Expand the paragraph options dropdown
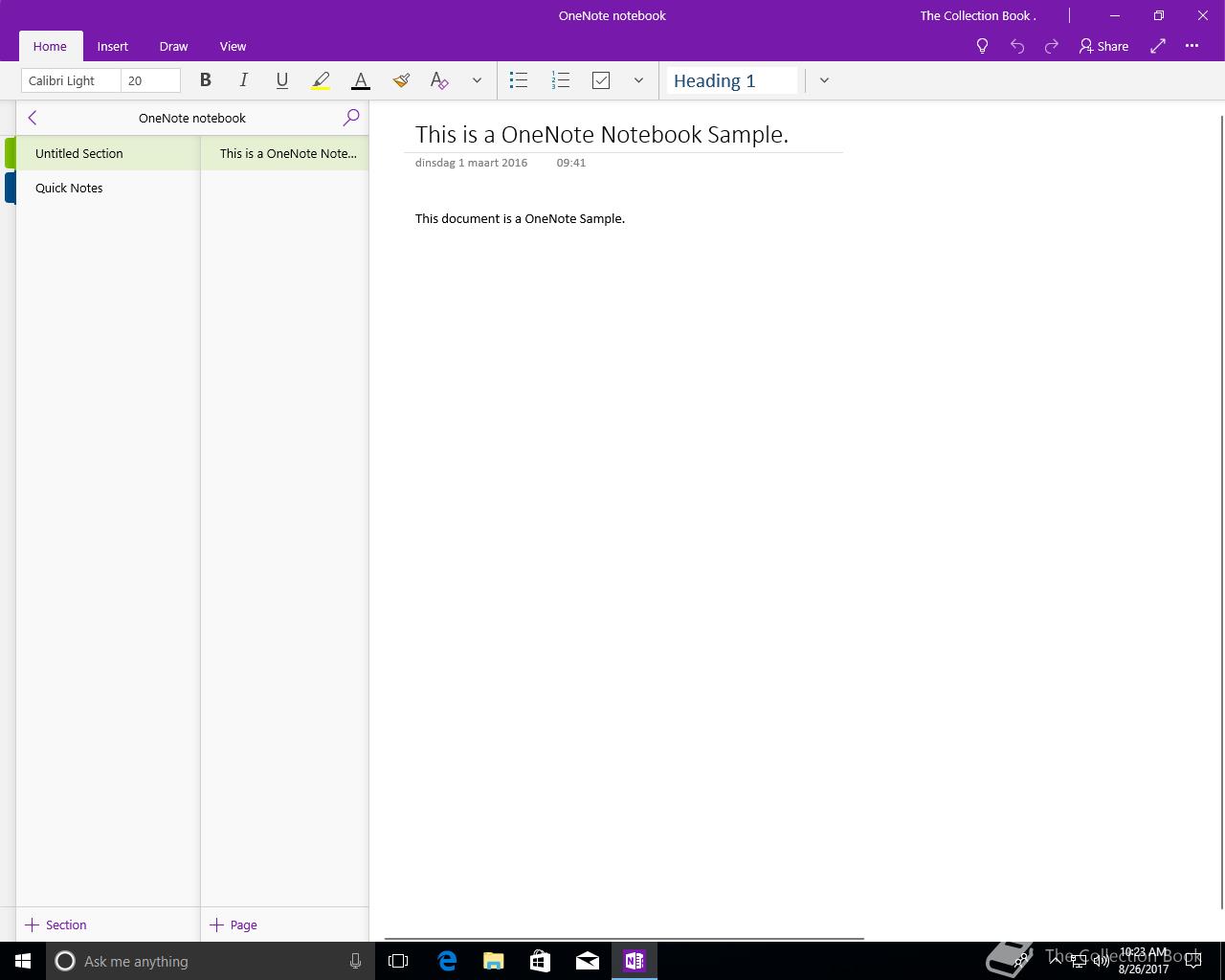The width and height of the screenshot is (1225, 980). coord(638,80)
